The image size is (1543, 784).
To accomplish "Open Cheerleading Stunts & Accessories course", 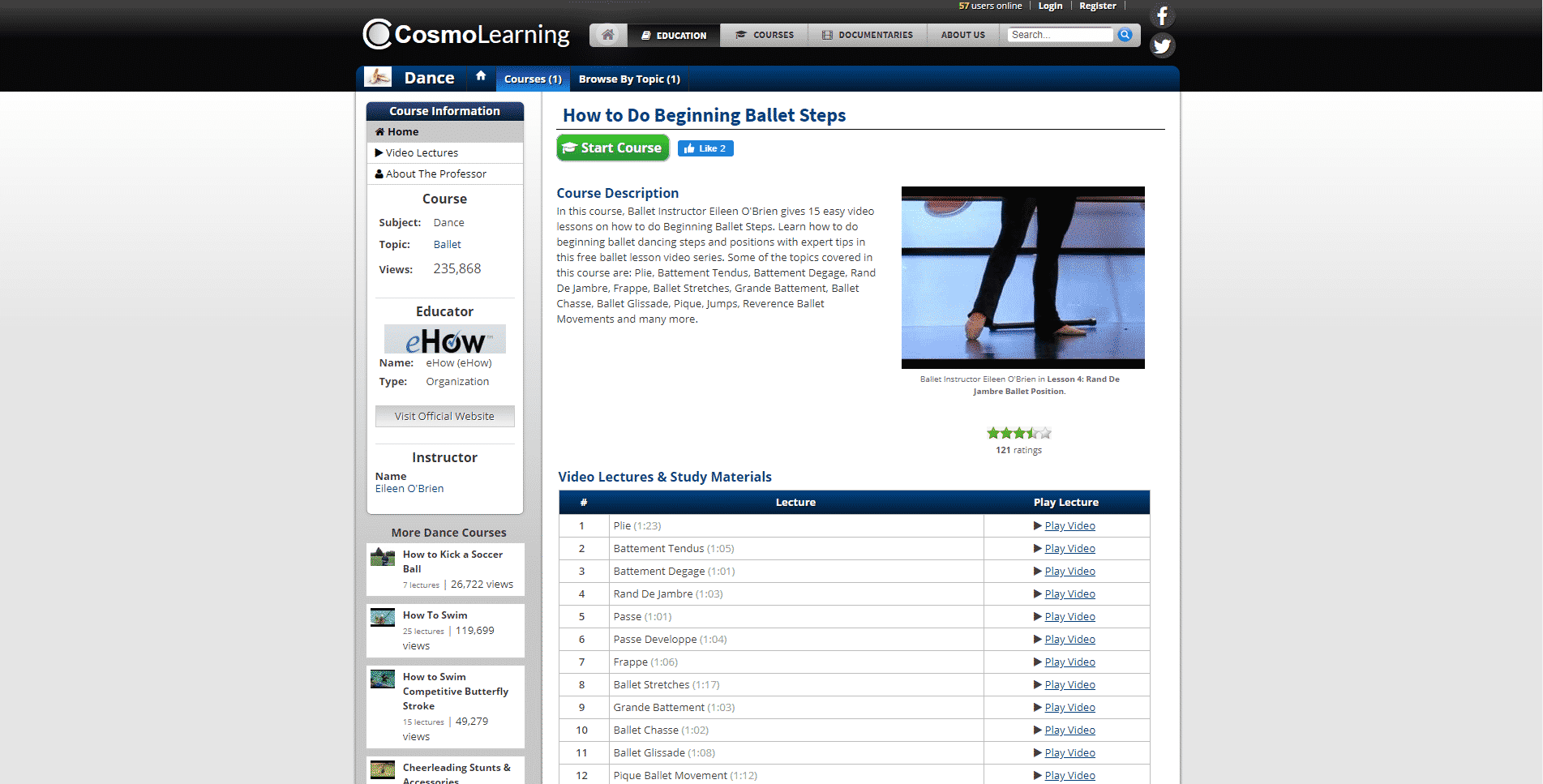I will pos(456,773).
